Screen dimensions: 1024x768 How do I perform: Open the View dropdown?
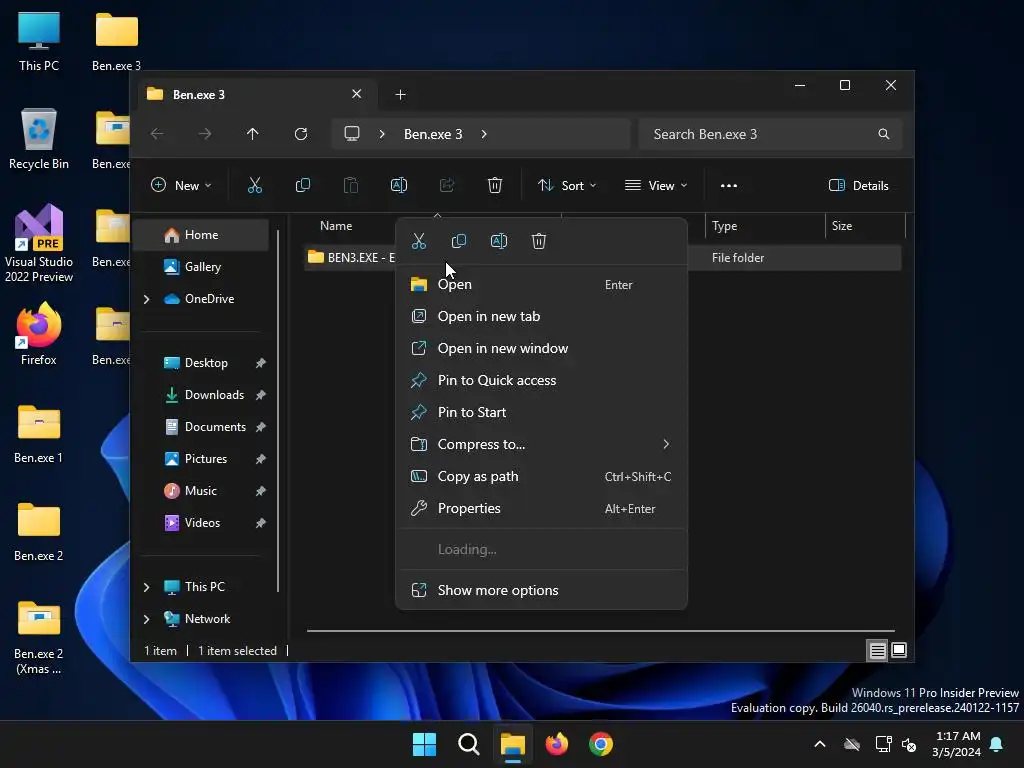coord(656,185)
